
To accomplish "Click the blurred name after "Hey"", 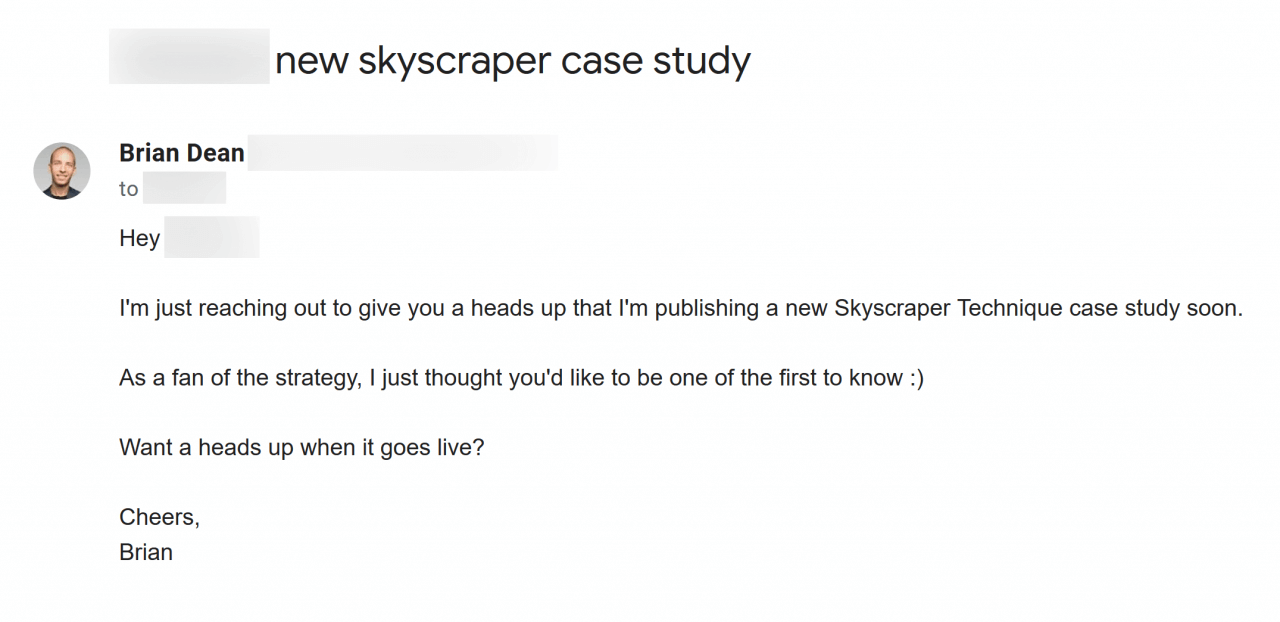I will 211,238.
